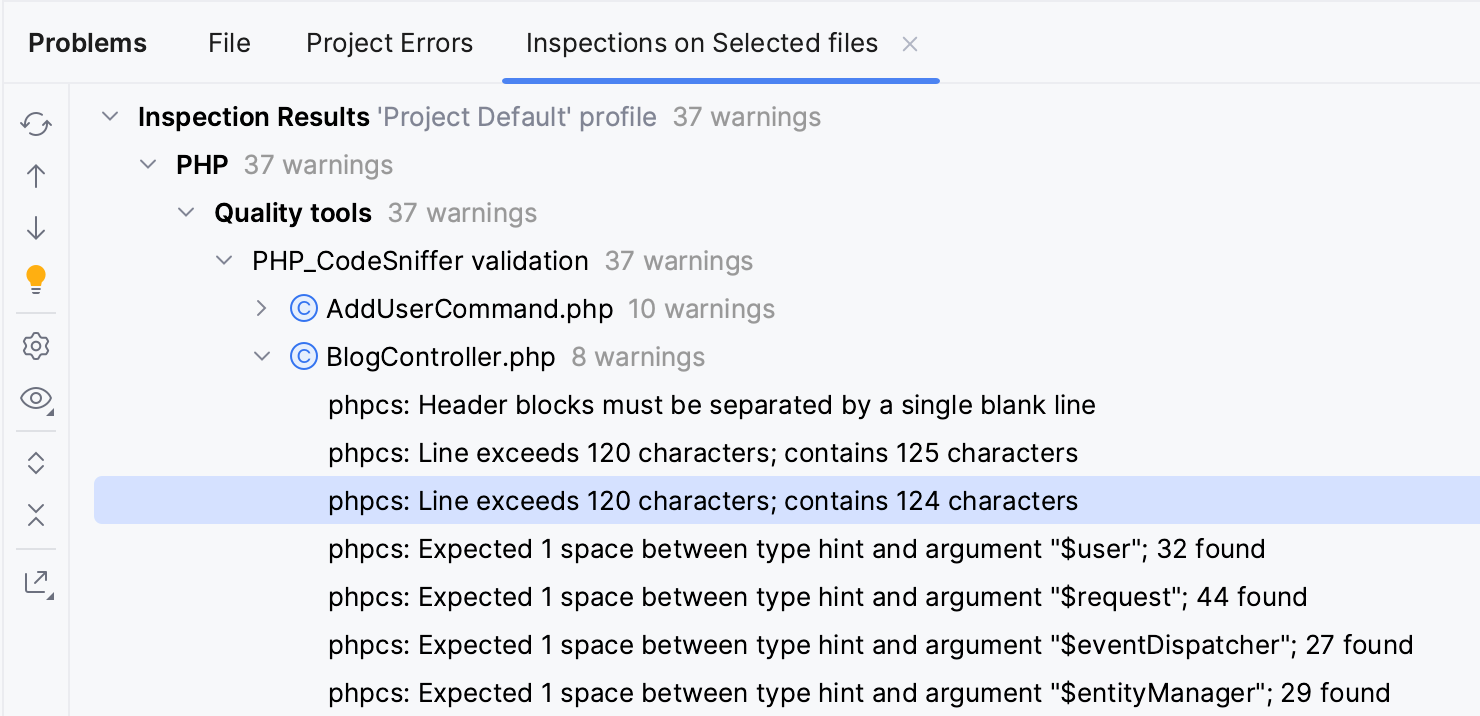Screen dimensions: 1480x716
Task: Collapse all inspection results nodes
Action: tap(36, 515)
